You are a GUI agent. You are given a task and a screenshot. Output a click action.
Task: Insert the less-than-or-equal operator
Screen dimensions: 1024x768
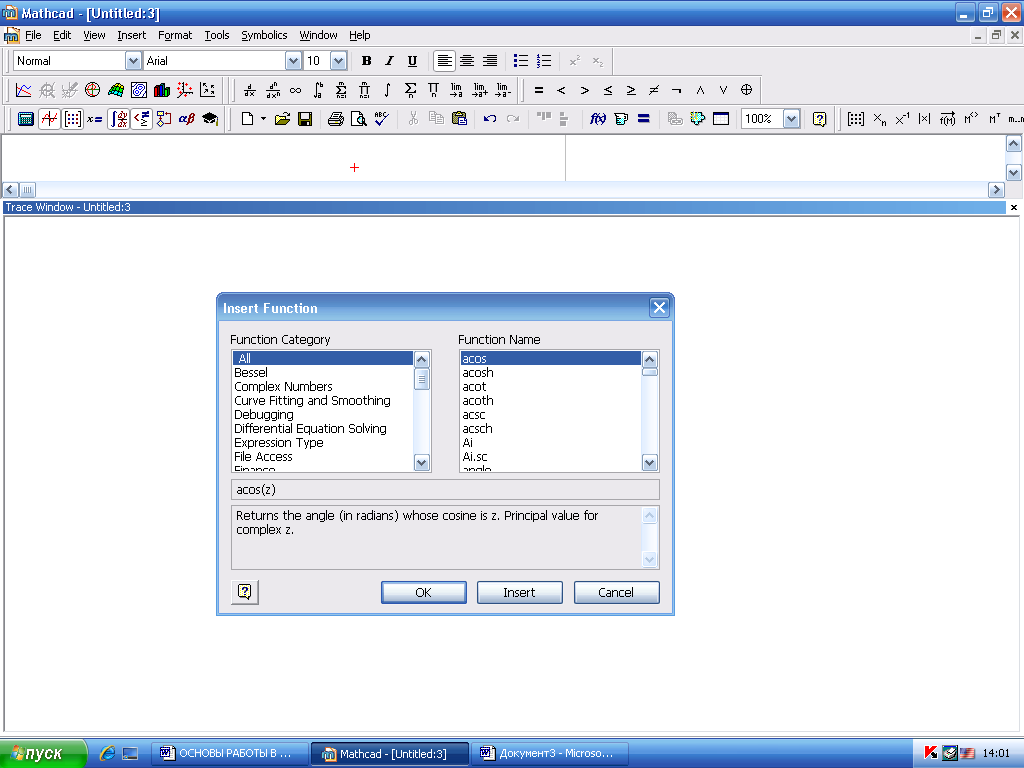tap(607, 90)
